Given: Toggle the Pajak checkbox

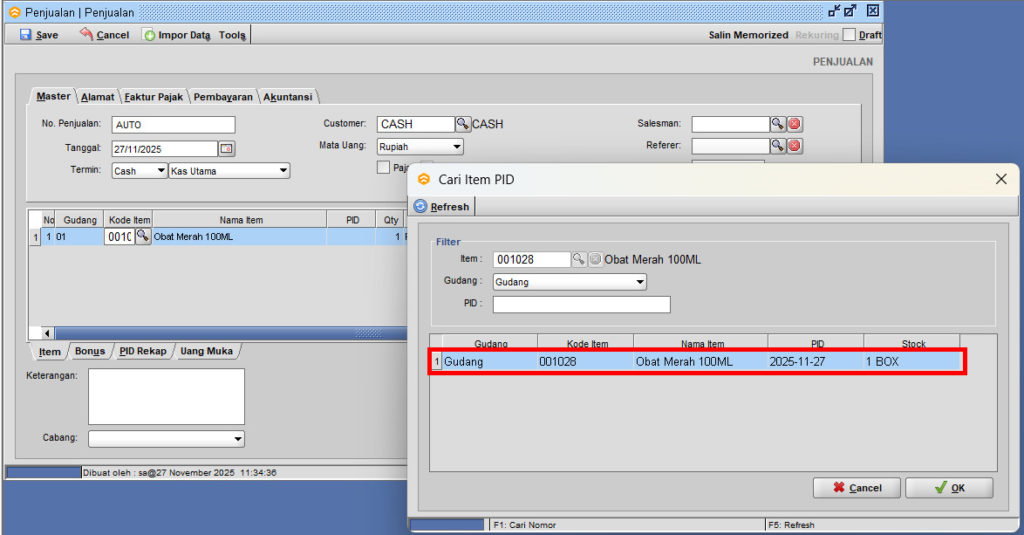Looking at the screenshot, I should point(383,168).
